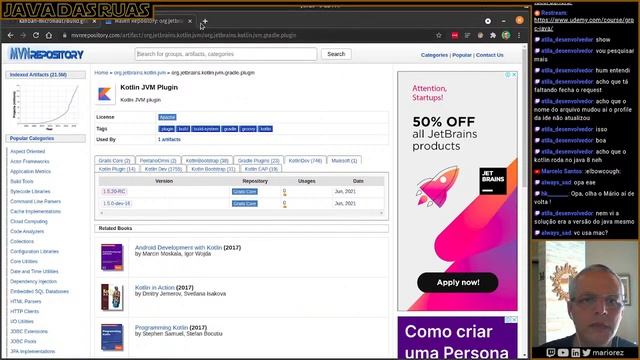Open version 1.5.0-dev-16

117,203
